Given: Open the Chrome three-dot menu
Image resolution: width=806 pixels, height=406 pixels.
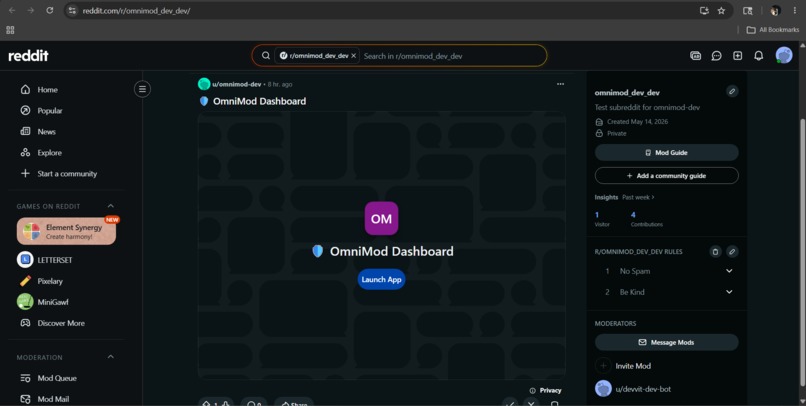Looking at the screenshot, I should point(795,10).
